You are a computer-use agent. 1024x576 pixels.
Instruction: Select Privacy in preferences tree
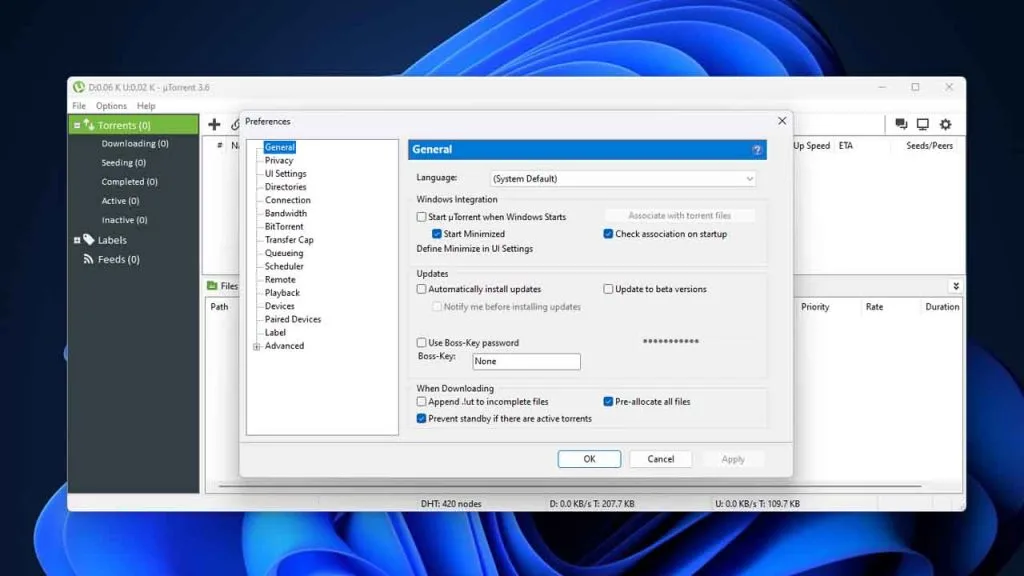coord(279,161)
